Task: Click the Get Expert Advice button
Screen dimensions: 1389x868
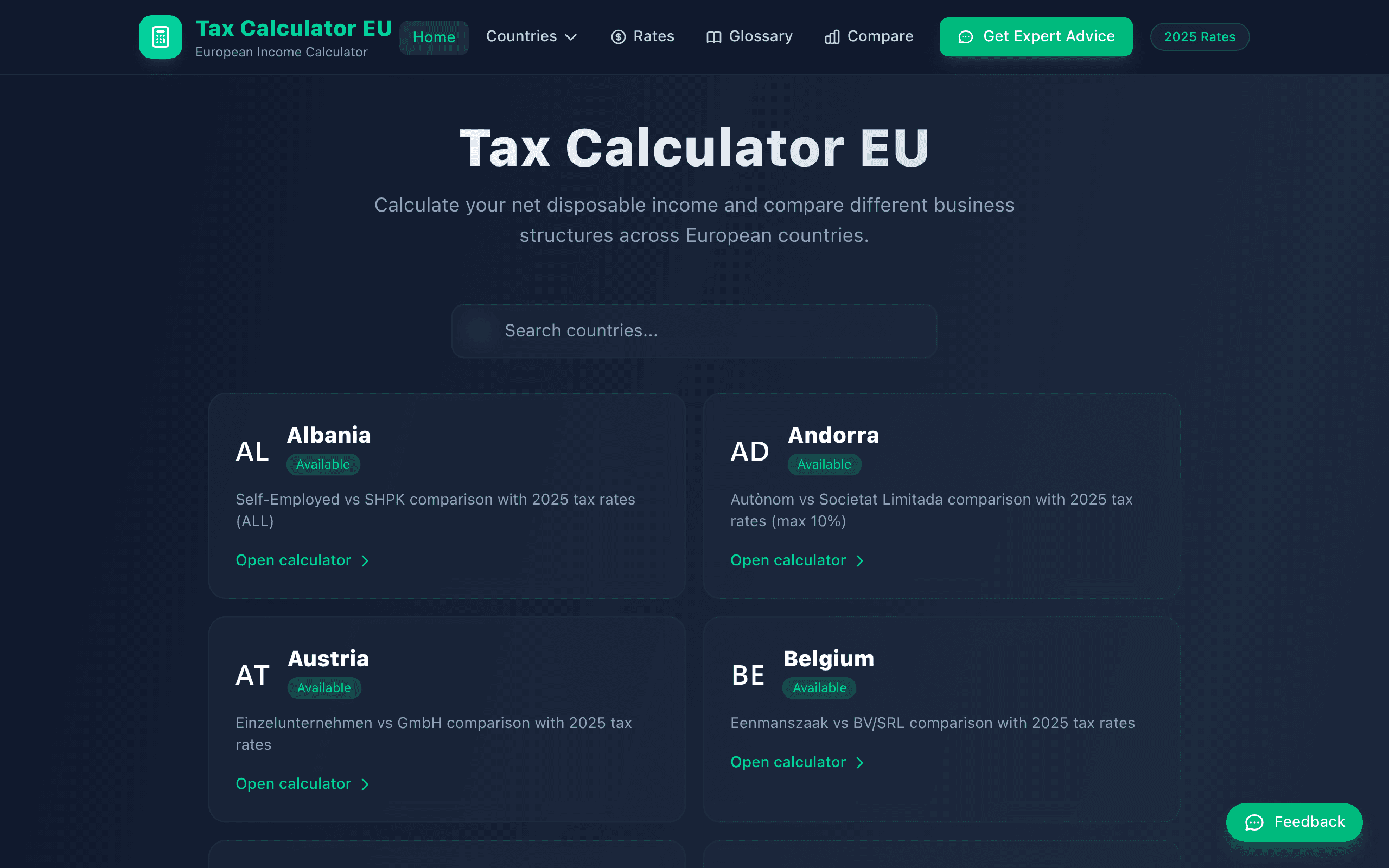Action: (1035, 37)
